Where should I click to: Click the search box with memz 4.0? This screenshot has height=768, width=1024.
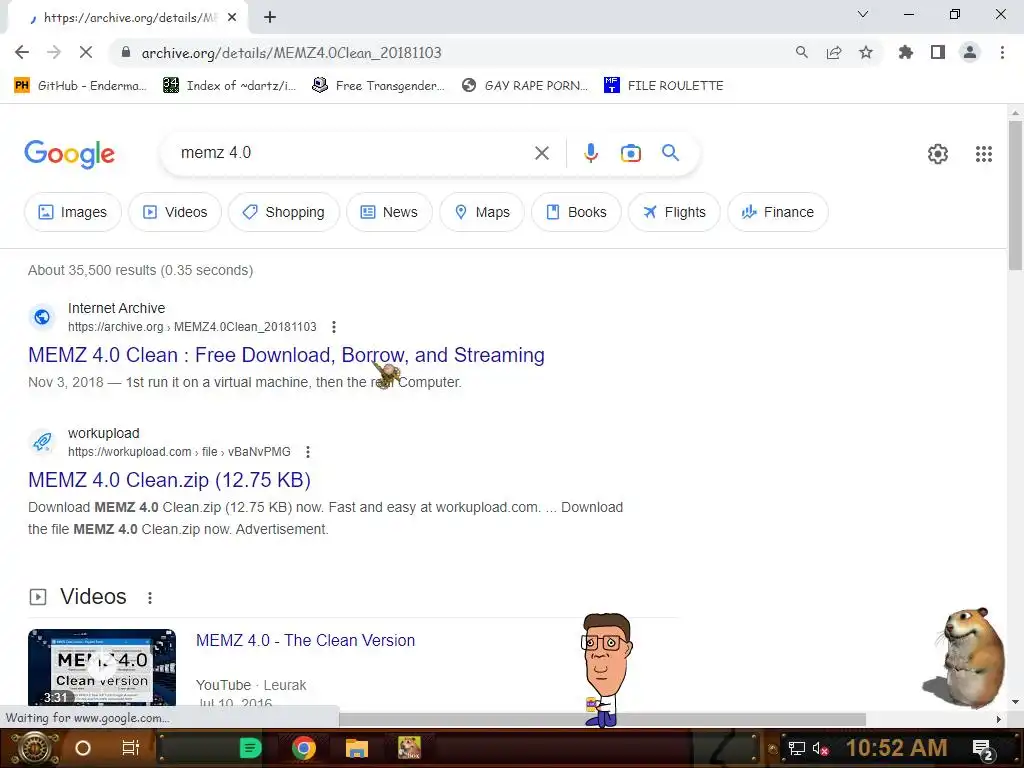click(353, 153)
